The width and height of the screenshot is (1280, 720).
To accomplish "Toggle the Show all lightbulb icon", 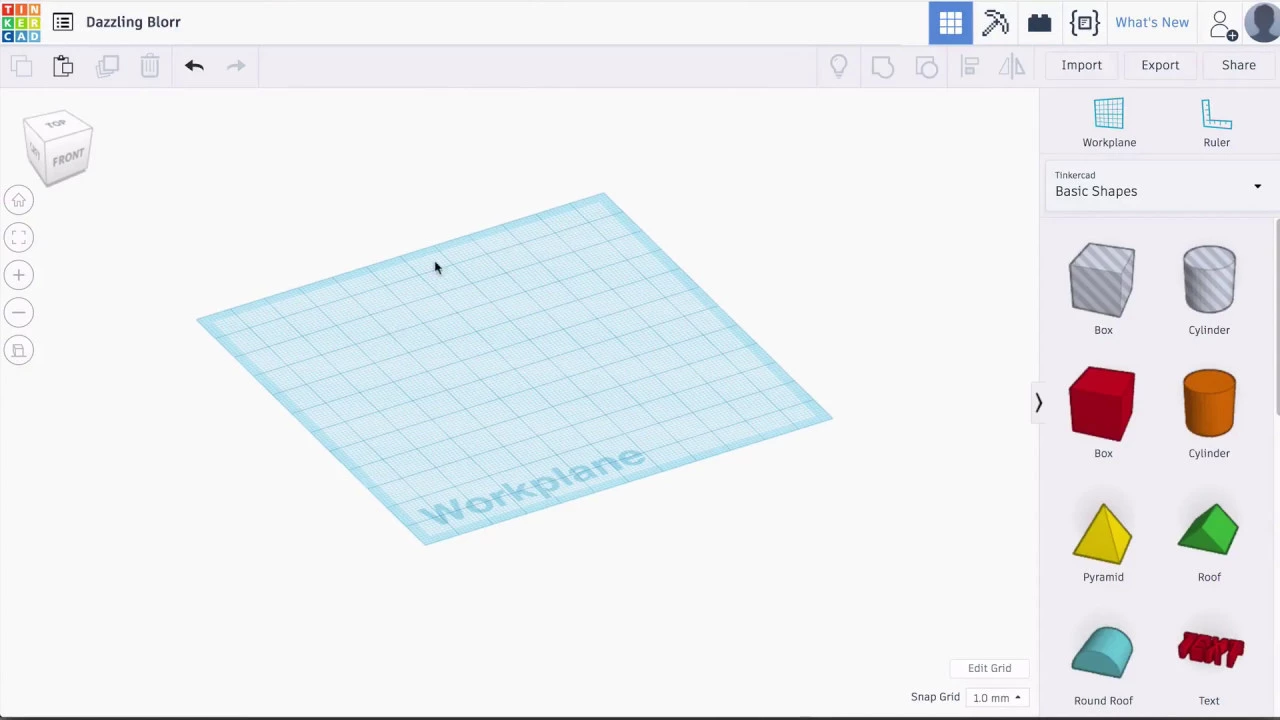I will coord(838,66).
